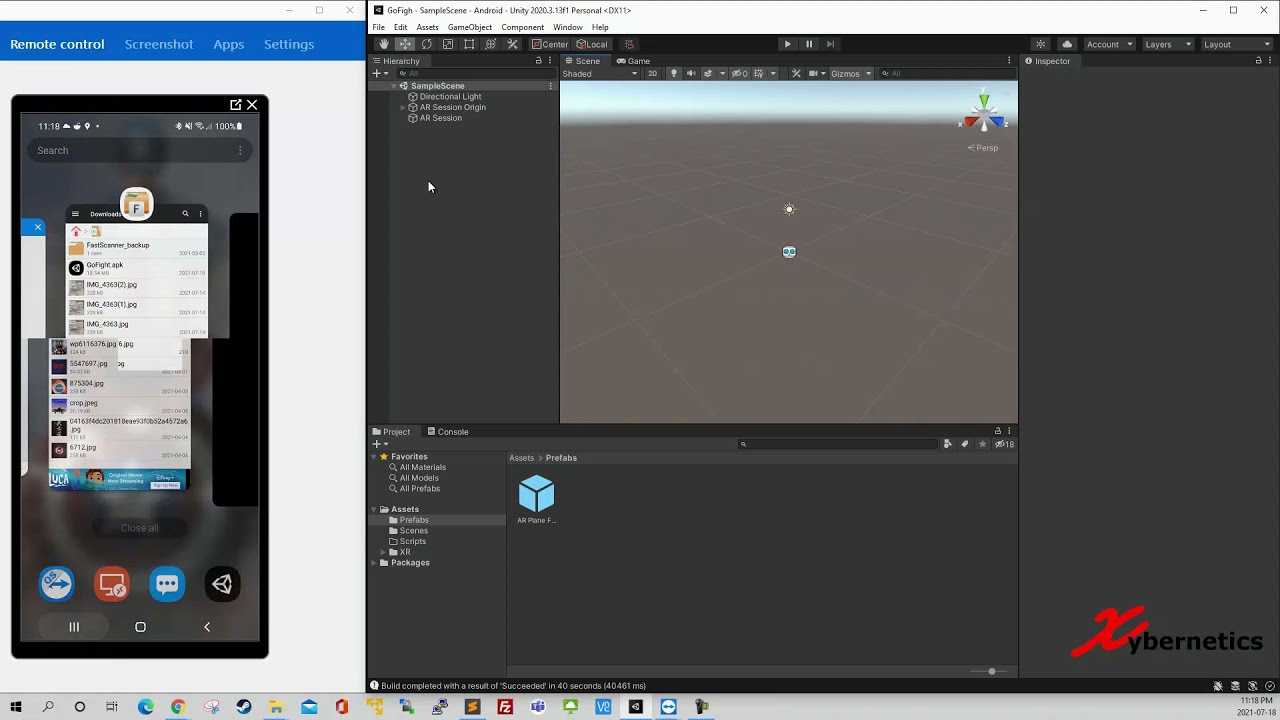
Task: Select the Rotate tool
Action: (x=426, y=44)
